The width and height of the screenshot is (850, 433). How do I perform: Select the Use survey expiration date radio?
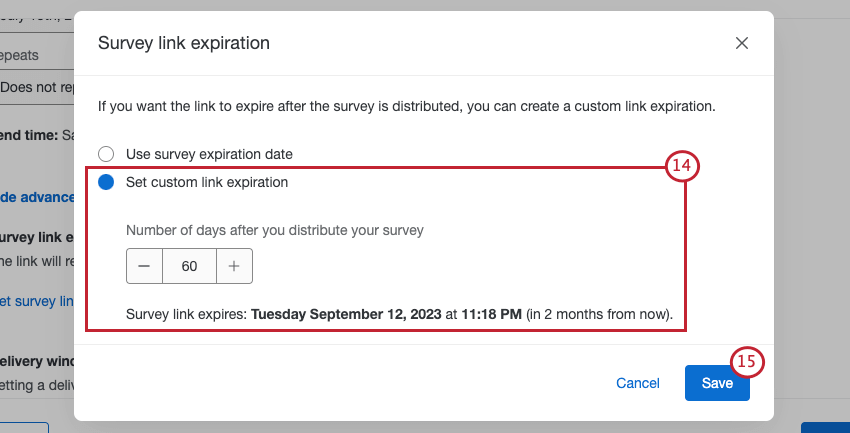coord(106,154)
